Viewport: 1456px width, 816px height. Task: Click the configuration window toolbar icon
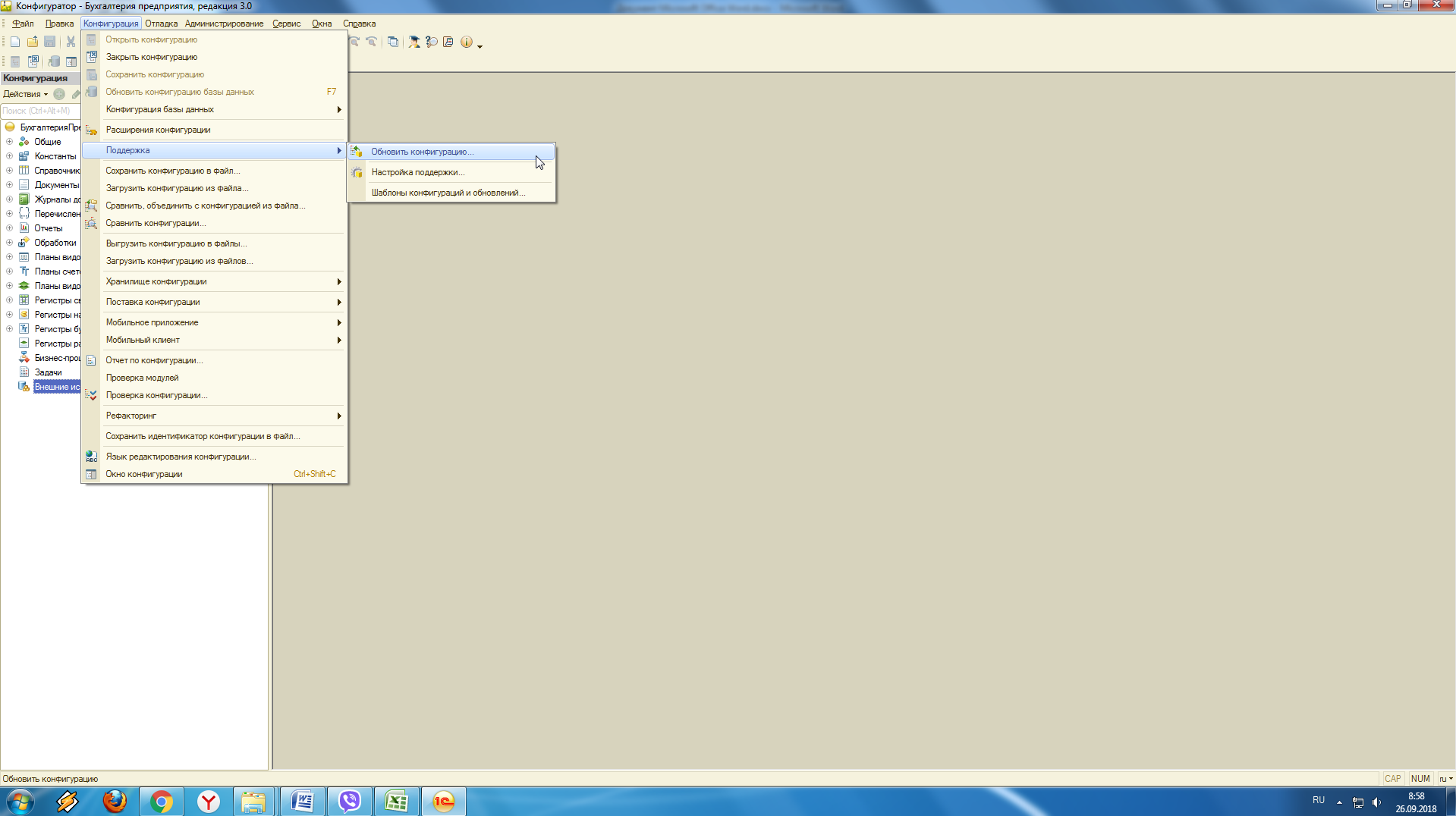tap(71, 61)
